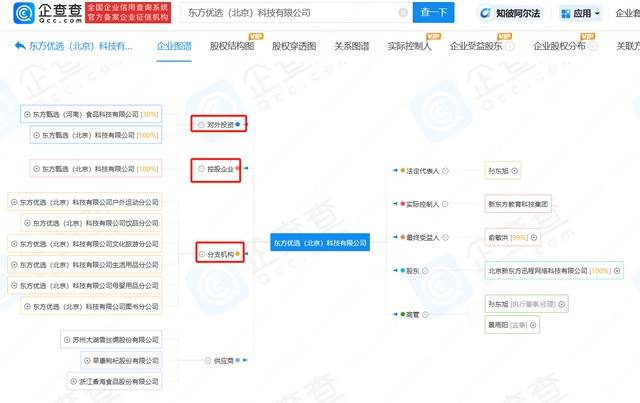Click the circle icon before 苏州太湖雪丝绸股份有限公司
Screen dimensions: 640x403
pos(67,340)
